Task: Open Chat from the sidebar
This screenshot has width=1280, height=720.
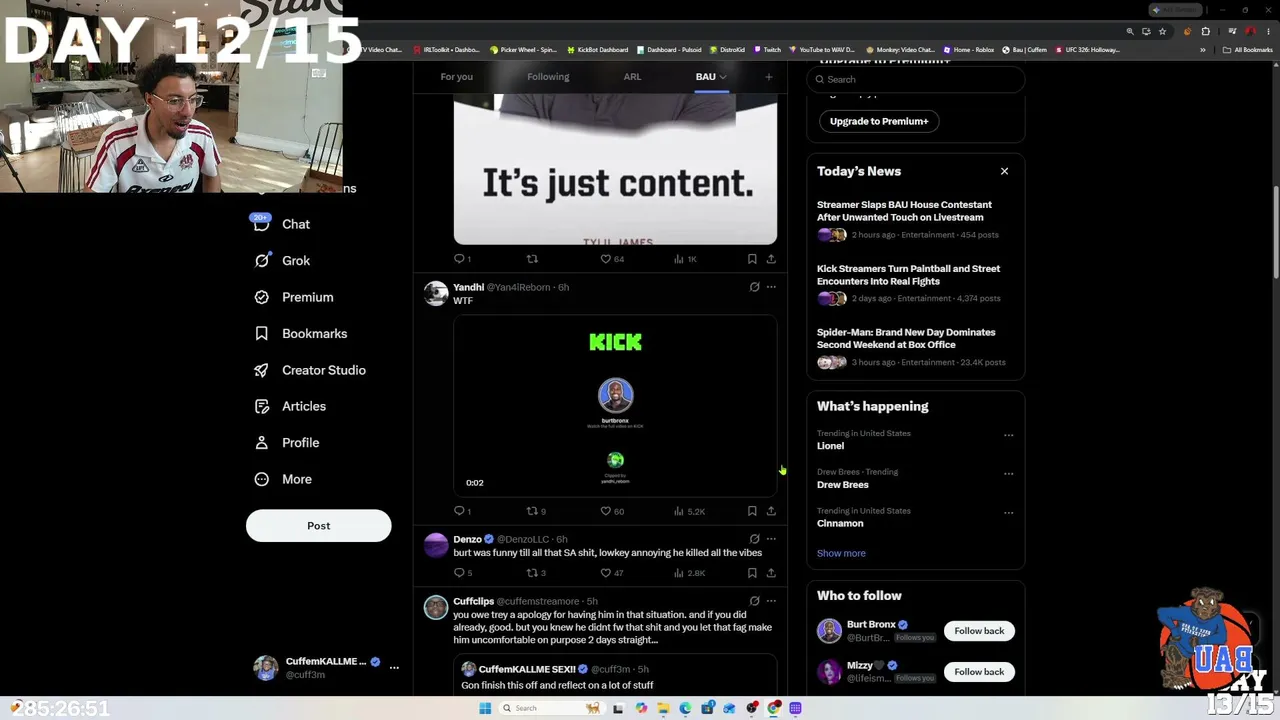Action: [281, 224]
